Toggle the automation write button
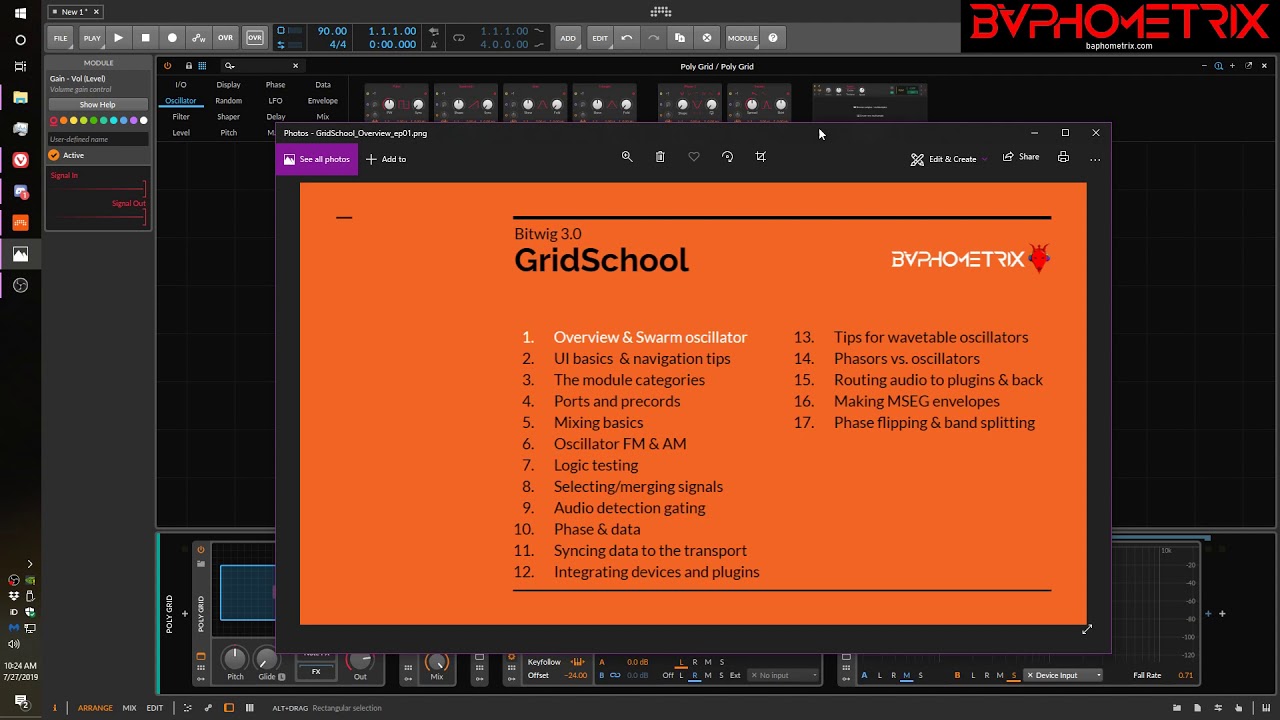Viewport: 1280px width, 720px height. [199, 38]
